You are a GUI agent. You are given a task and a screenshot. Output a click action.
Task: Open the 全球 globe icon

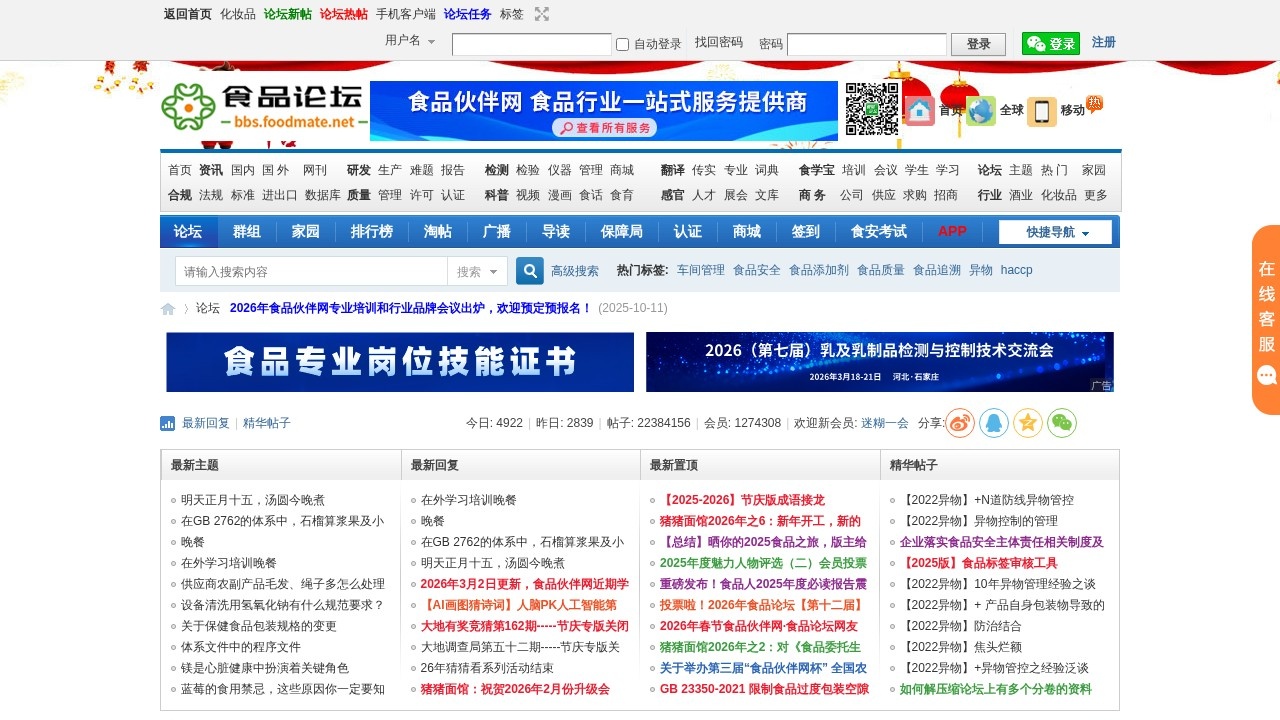click(x=981, y=111)
